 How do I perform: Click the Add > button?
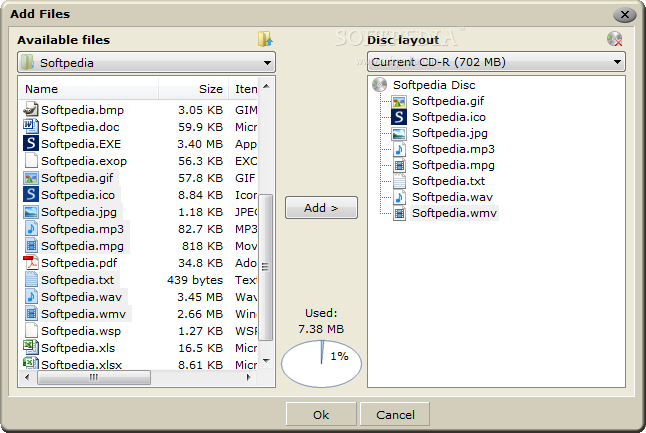321,208
